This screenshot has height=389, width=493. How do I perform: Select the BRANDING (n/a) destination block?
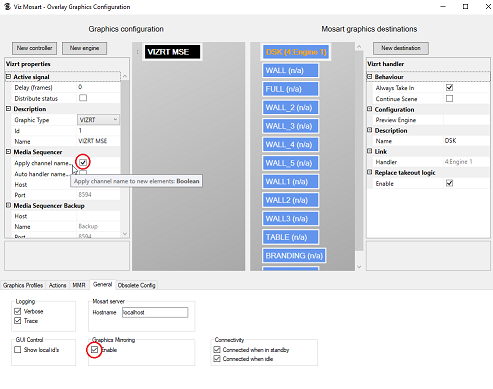pos(294,256)
